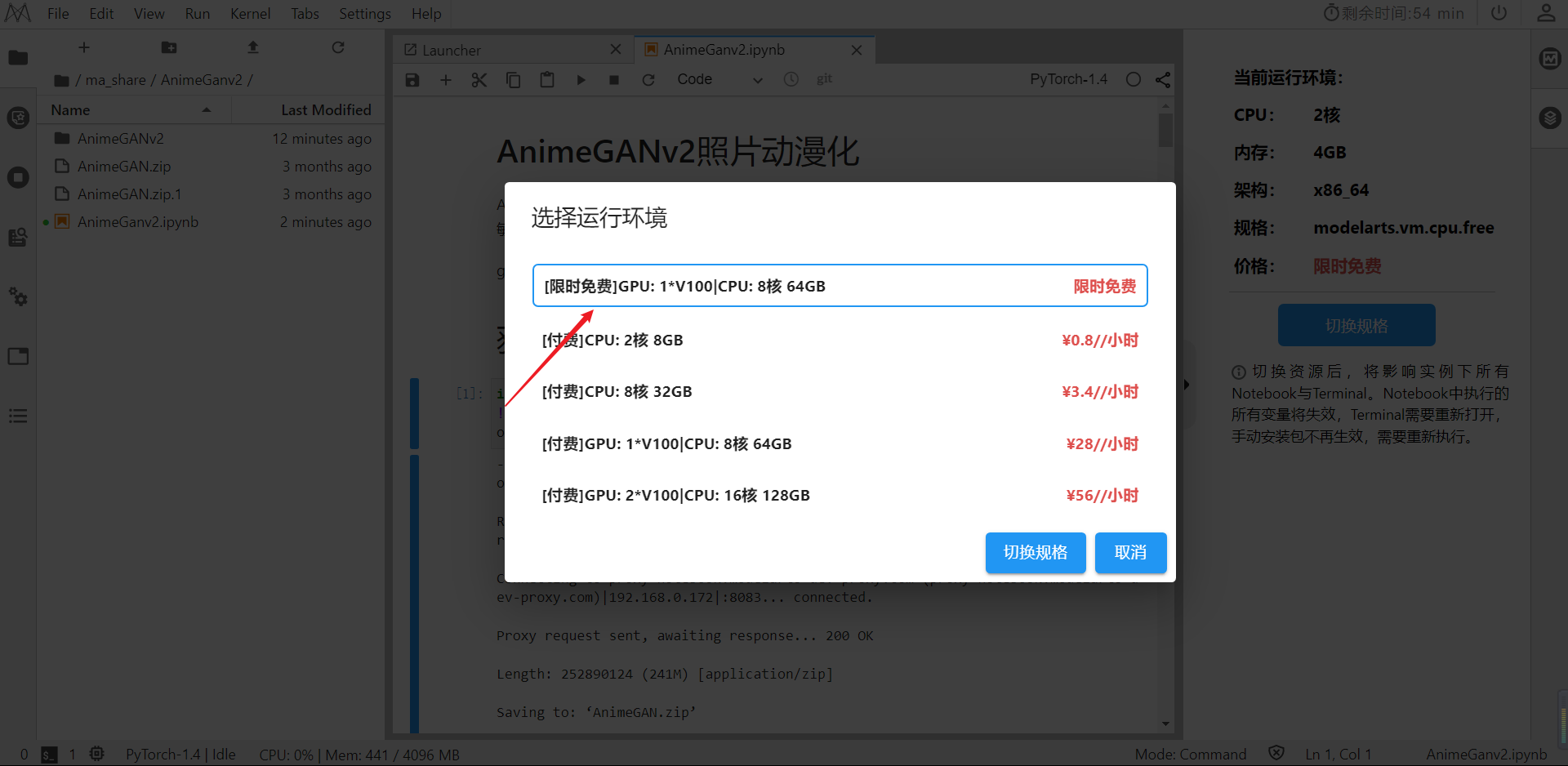The image size is (1568, 766).
Task: Click 切换规格 button in right panel
Action: [1356, 326]
